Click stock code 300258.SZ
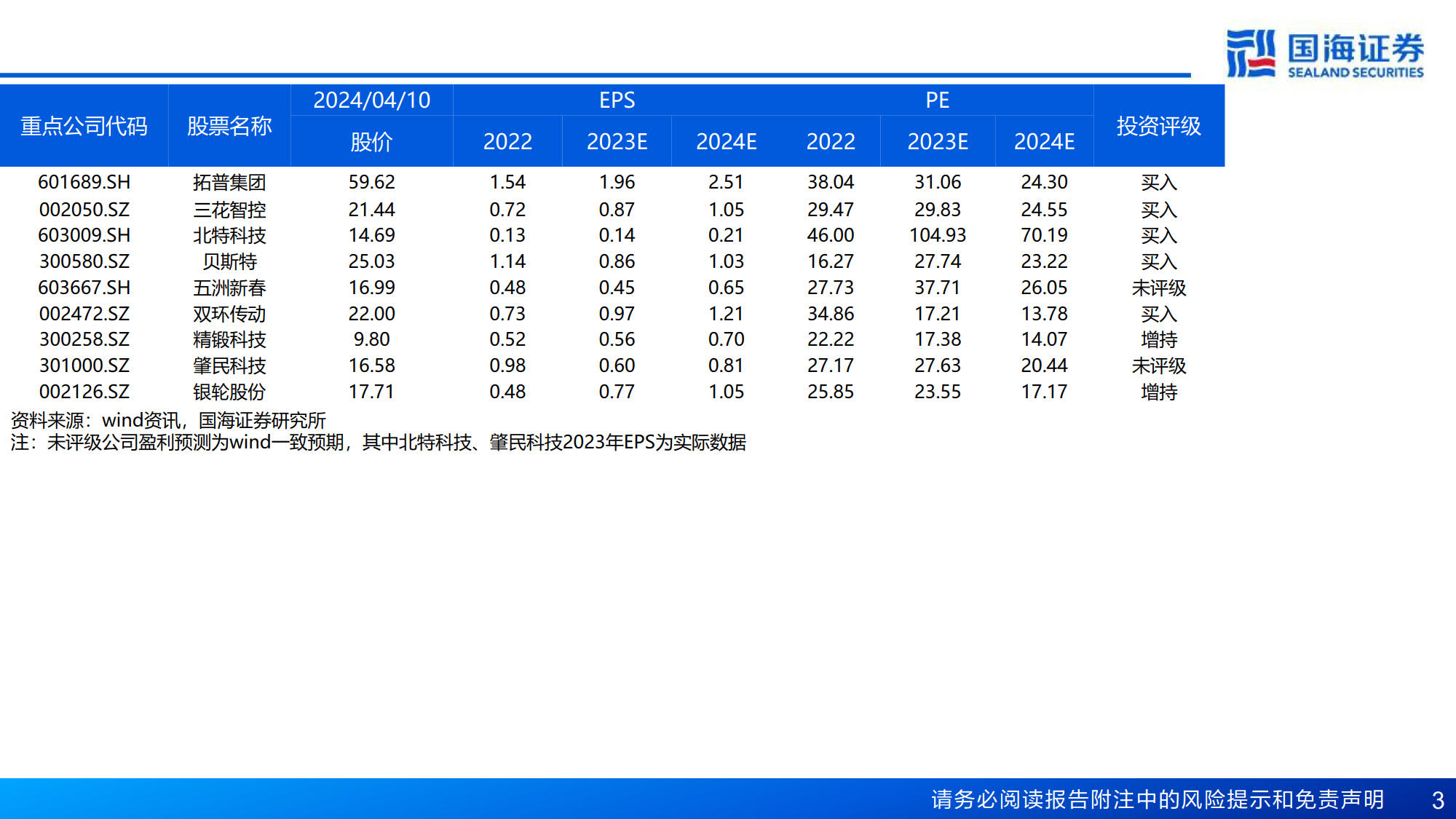 pyautogui.click(x=84, y=339)
